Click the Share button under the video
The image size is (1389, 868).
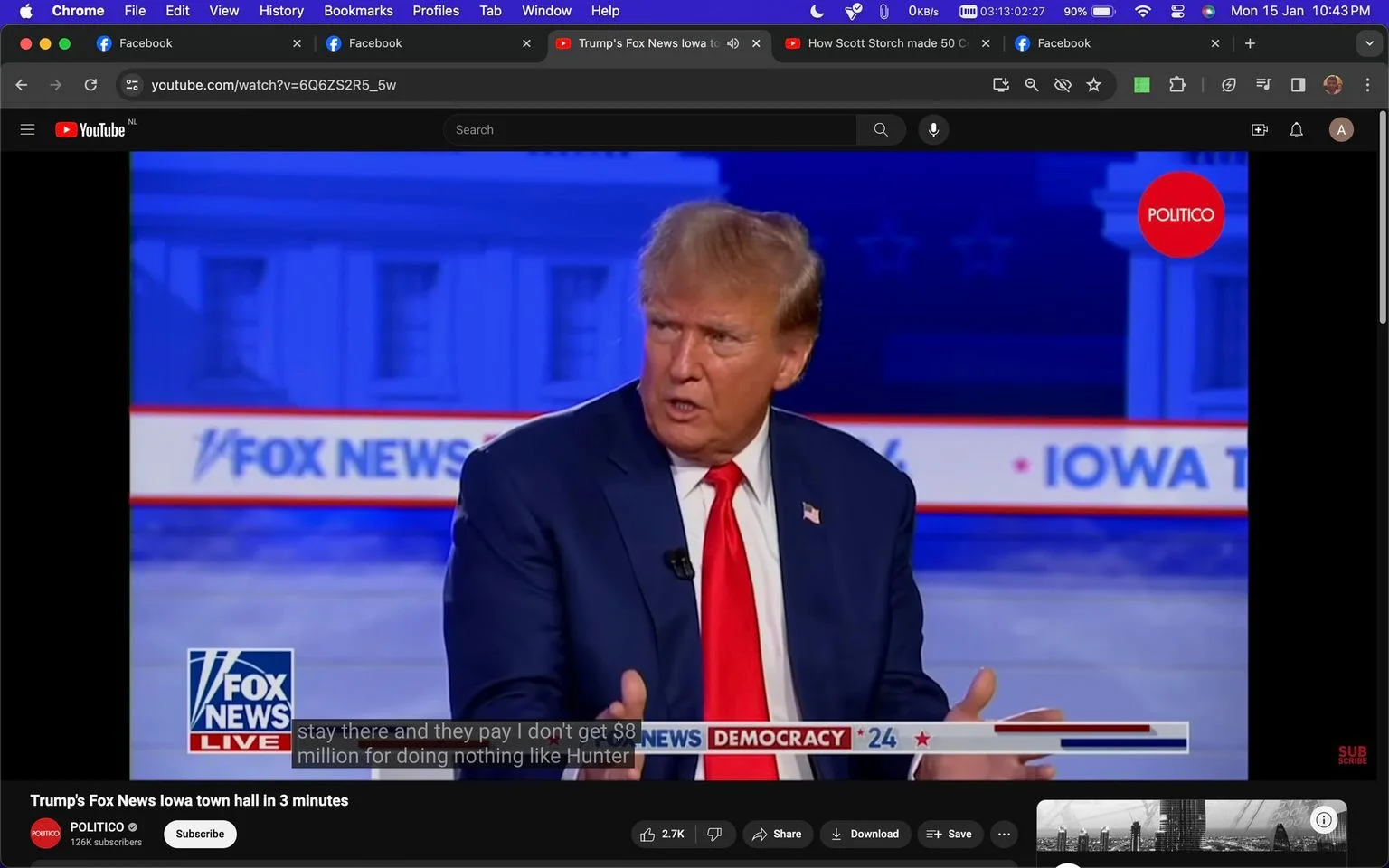(778, 834)
